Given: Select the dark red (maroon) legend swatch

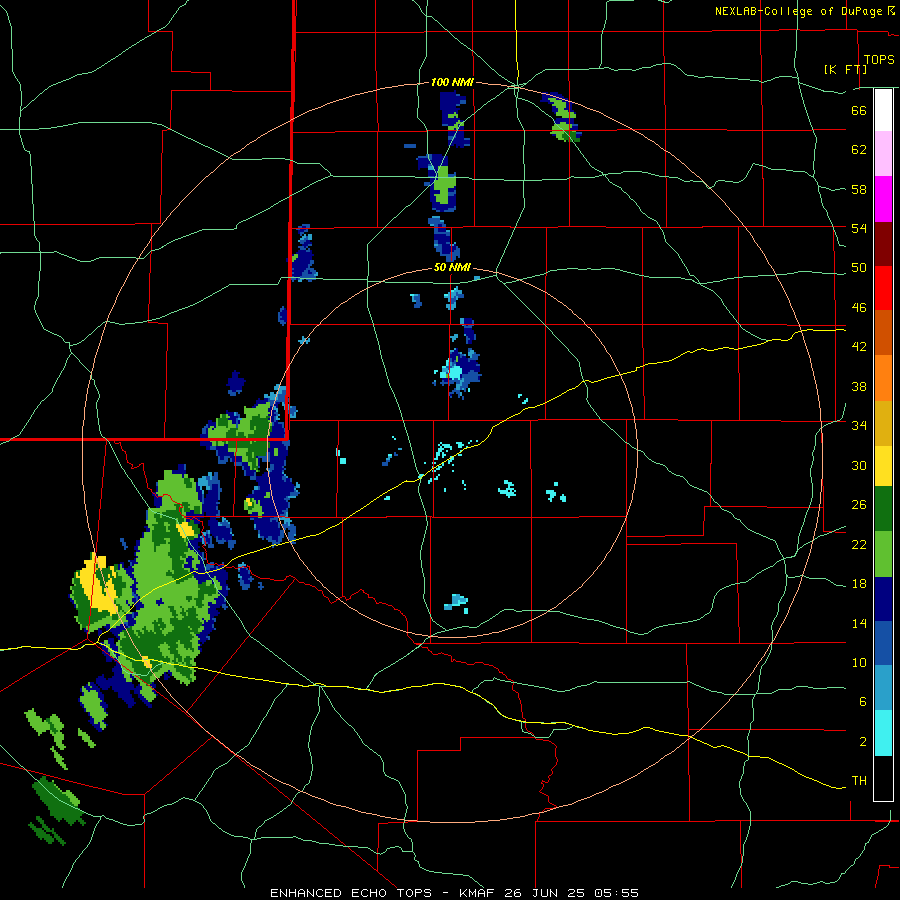Looking at the screenshot, I should pos(883,244).
